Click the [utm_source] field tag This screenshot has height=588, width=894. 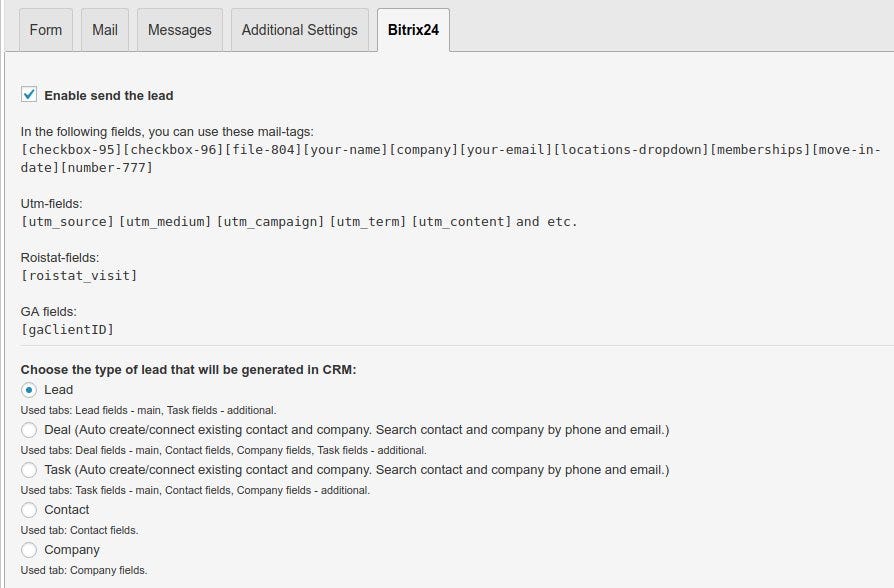66,221
